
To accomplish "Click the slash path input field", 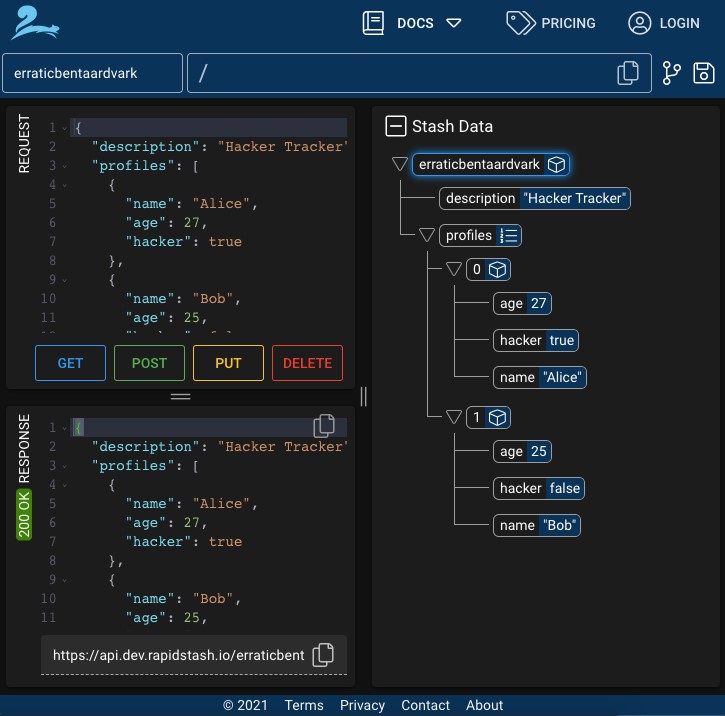I will coord(400,73).
